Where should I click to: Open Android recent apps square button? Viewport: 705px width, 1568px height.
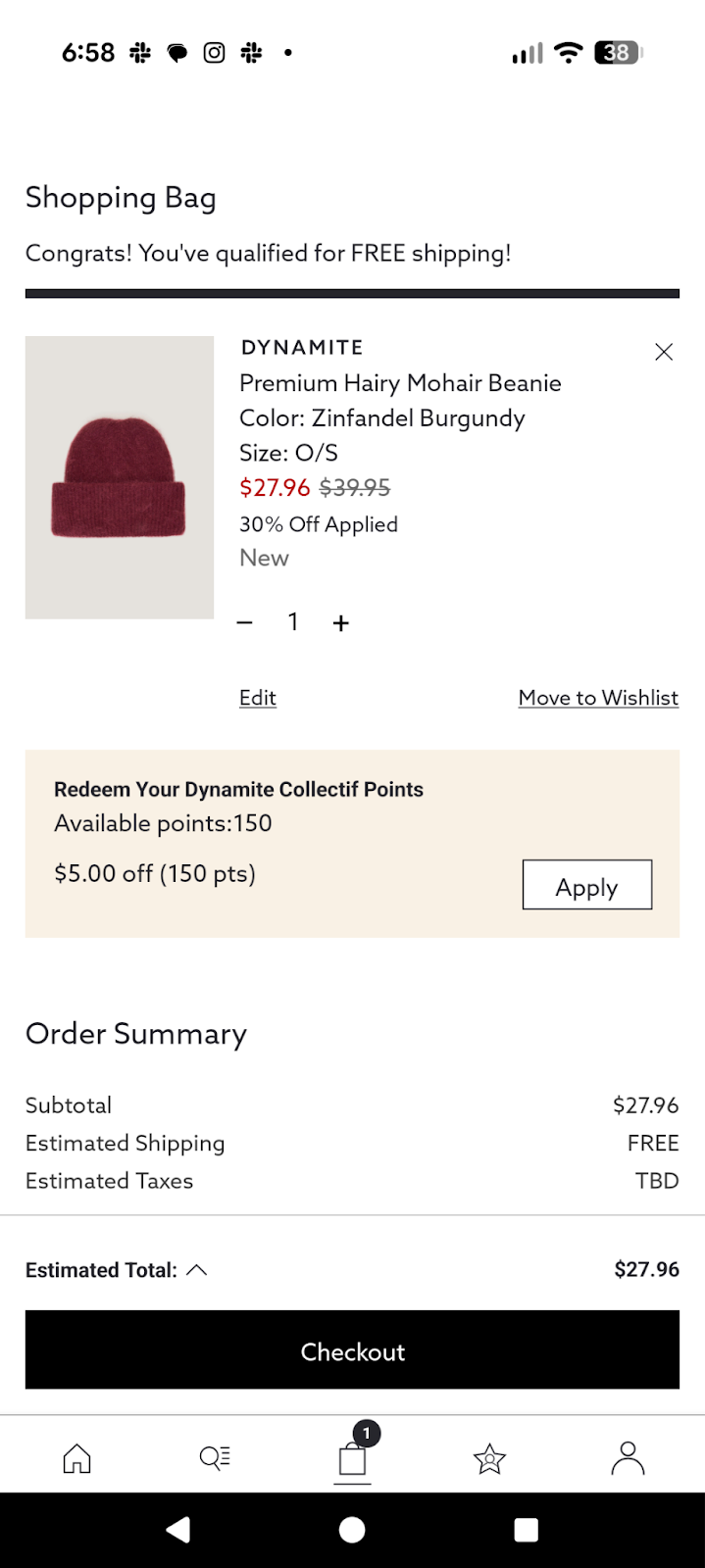(527, 1531)
